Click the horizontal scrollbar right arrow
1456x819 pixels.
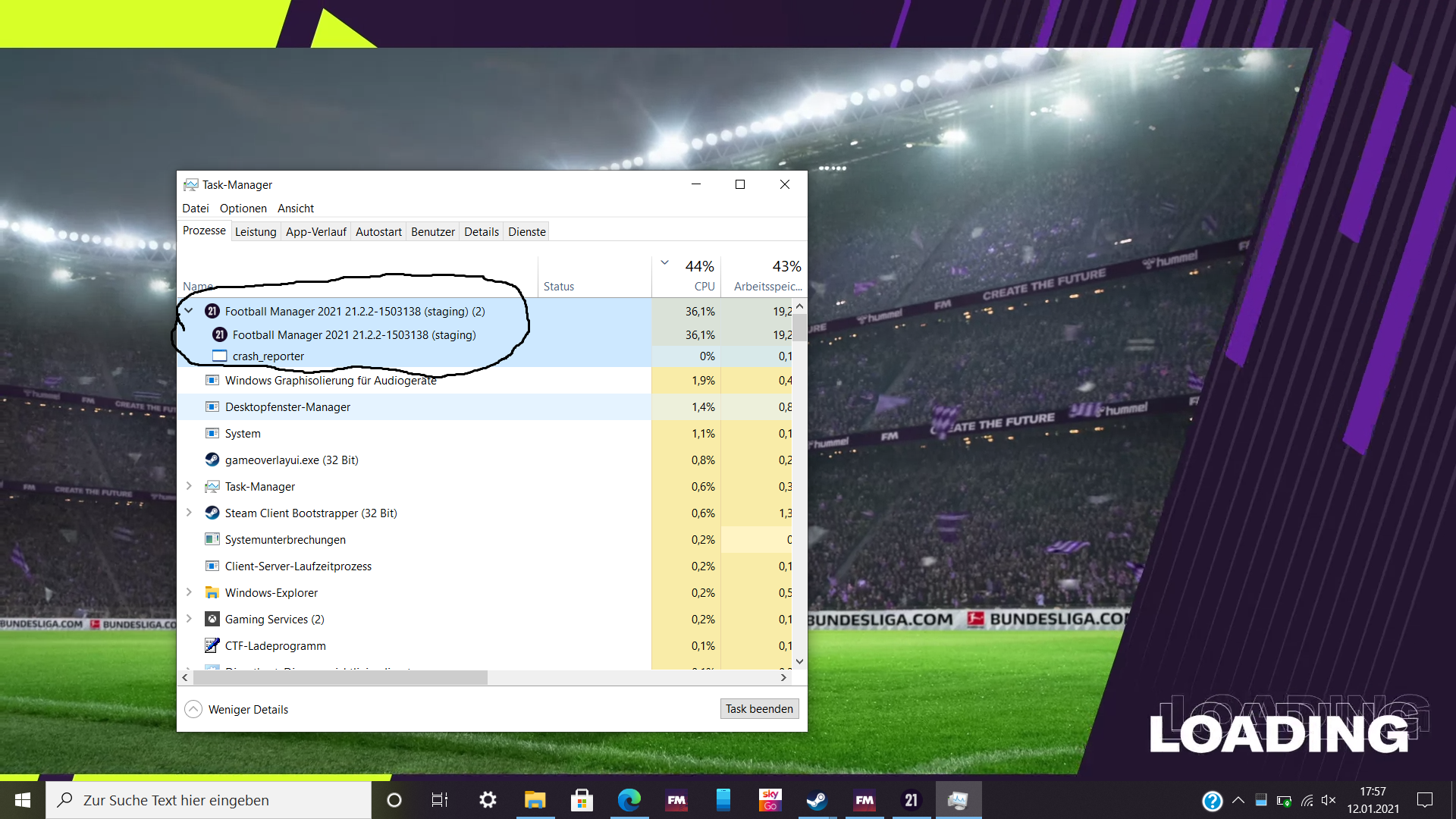pos(783,677)
